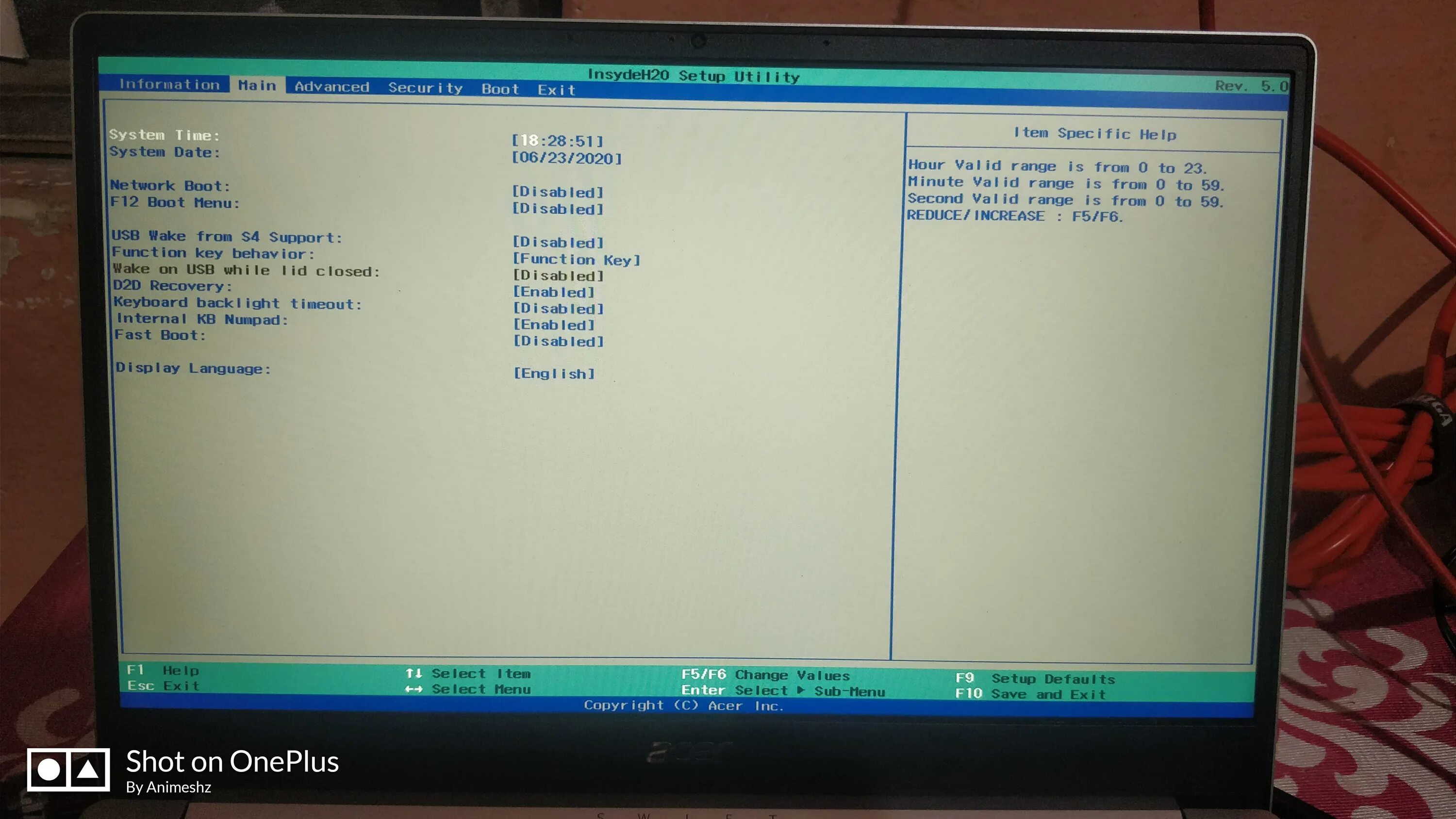1456x819 pixels.
Task: Open the Information tab
Action: tap(169, 84)
